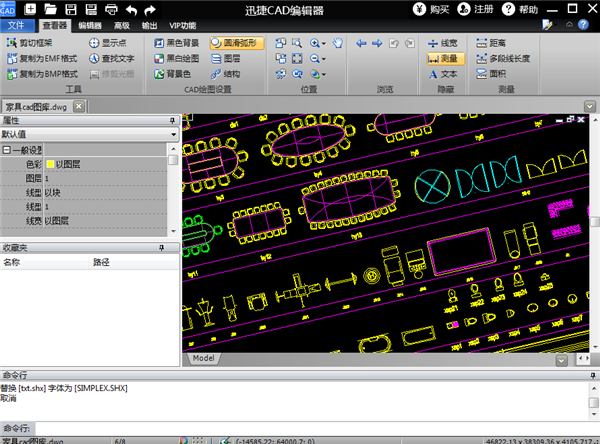The width and height of the screenshot is (600, 444).
Task: Toggle 显示点 option
Action: click(x=108, y=43)
